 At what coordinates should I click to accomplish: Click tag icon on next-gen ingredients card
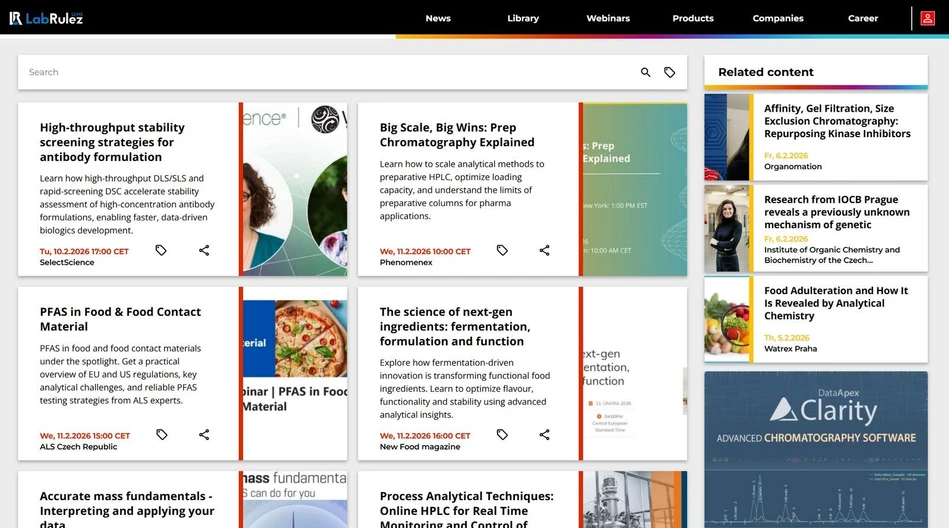point(502,435)
